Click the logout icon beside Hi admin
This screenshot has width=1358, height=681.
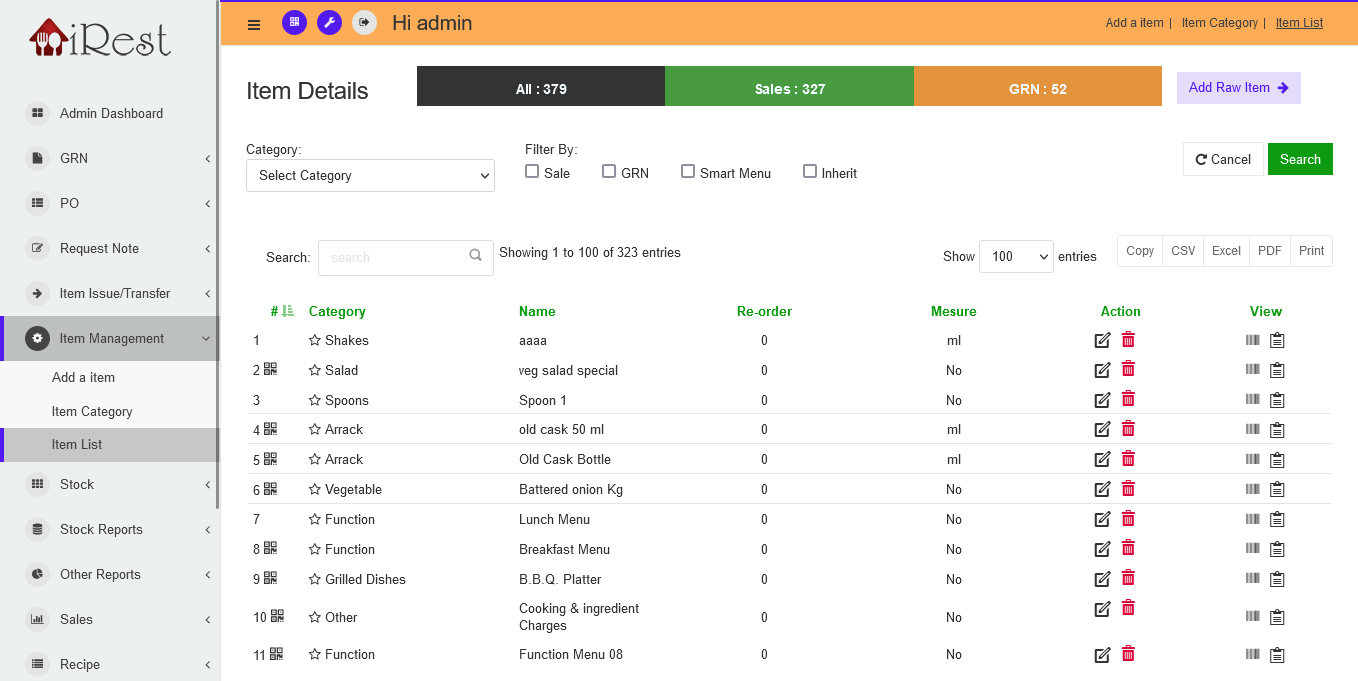tap(364, 22)
